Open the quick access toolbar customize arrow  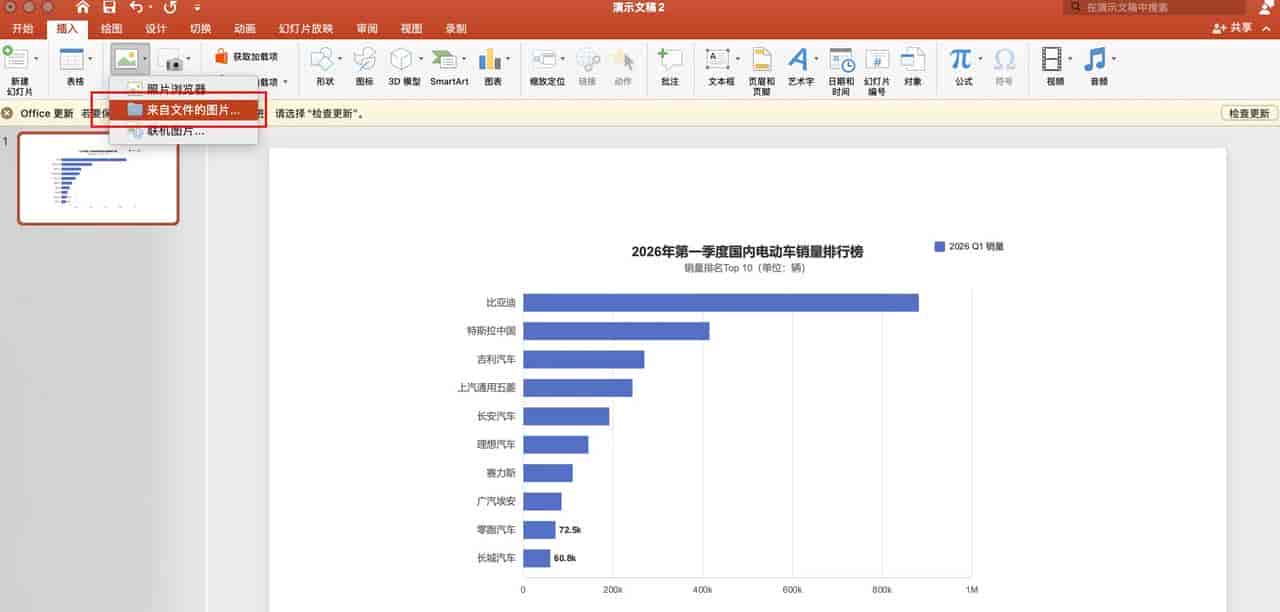pos(197,8)
